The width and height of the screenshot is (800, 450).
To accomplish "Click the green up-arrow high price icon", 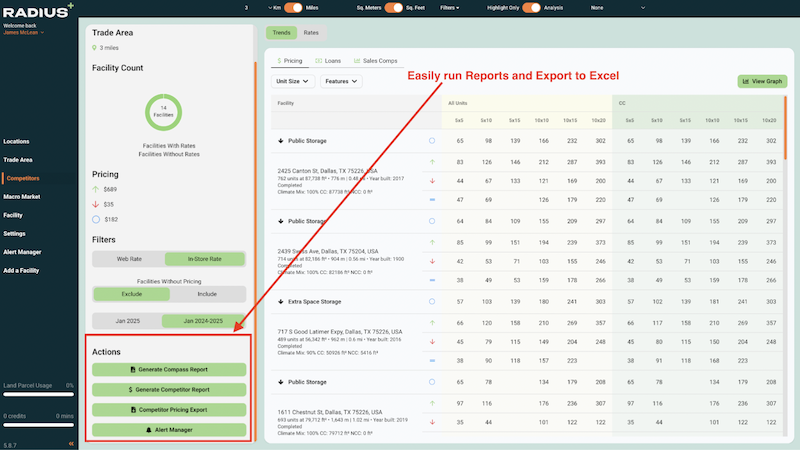I will click(96, 189).
